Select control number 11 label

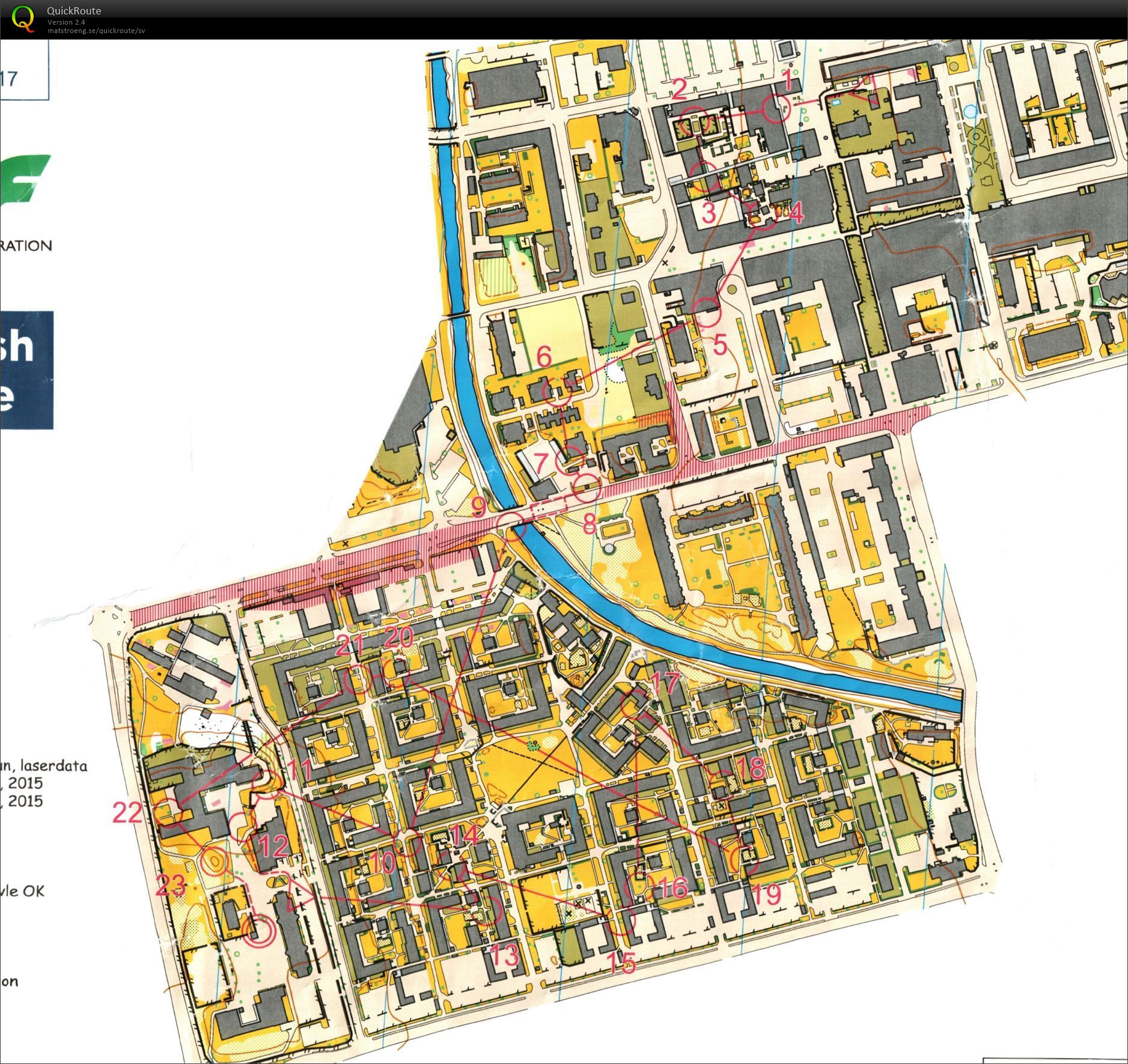tap(299, 770)
